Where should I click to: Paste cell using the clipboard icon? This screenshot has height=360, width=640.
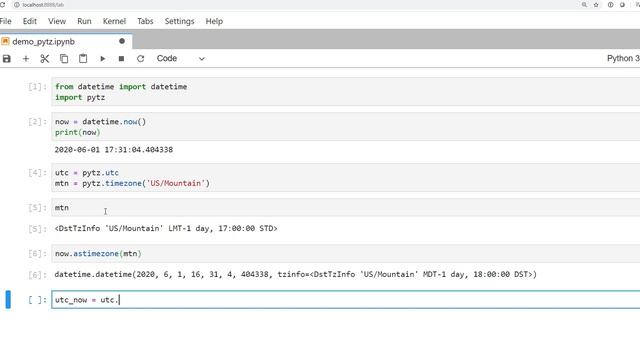tap(83, 59)
